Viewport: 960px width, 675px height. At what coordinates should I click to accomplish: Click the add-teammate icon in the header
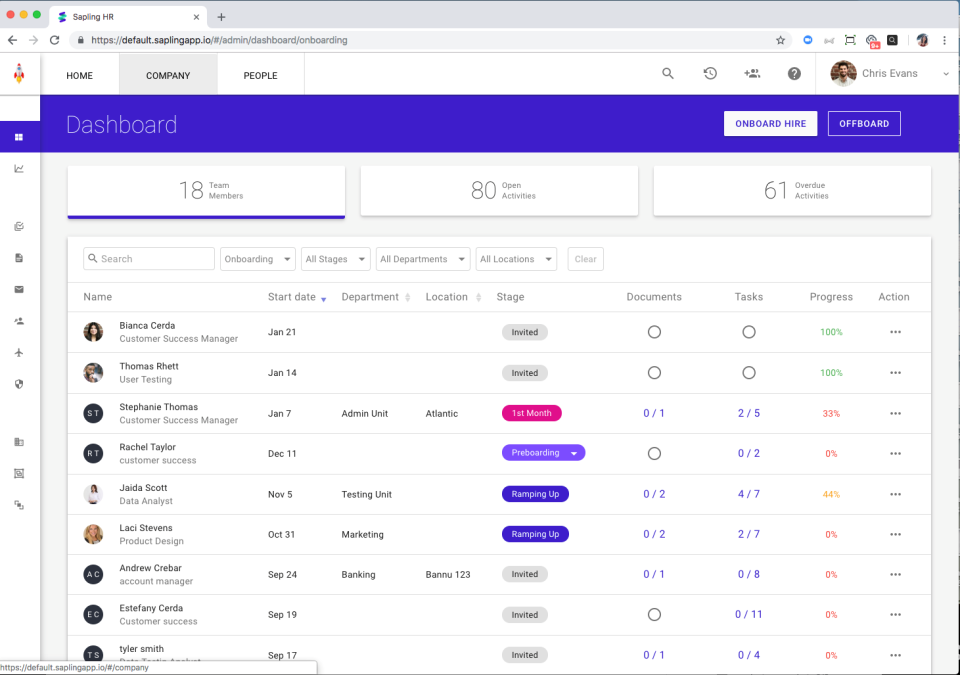pos(752,73)
